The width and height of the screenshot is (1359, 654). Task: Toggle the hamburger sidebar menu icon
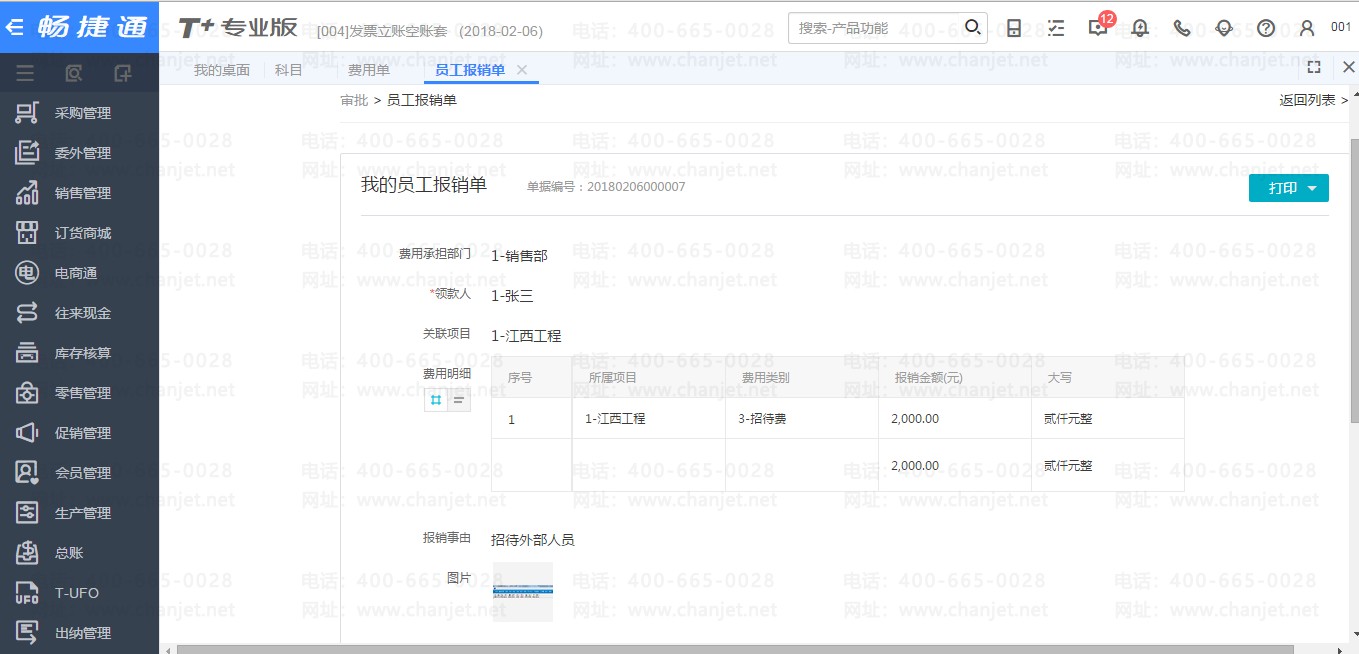point(25,73)
